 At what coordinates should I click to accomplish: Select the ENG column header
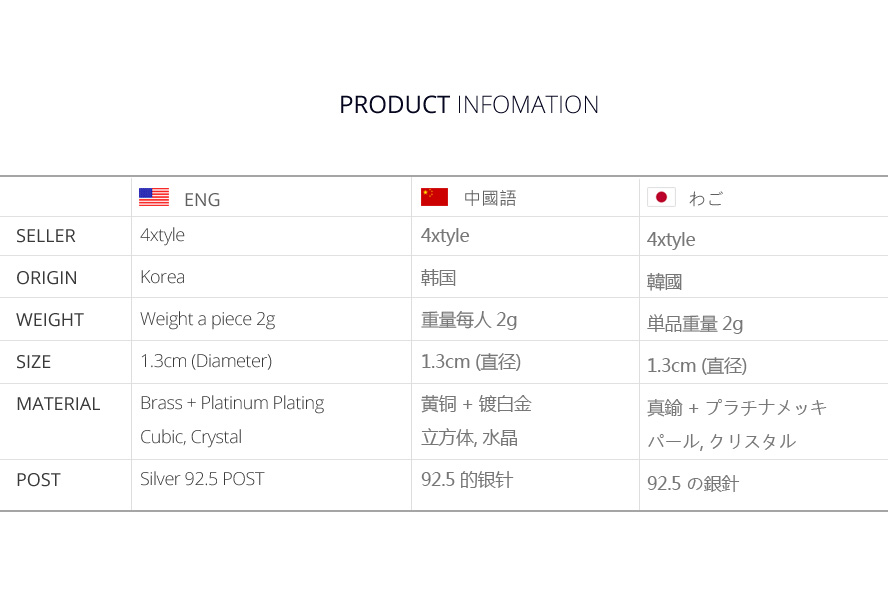pos(202,199)
